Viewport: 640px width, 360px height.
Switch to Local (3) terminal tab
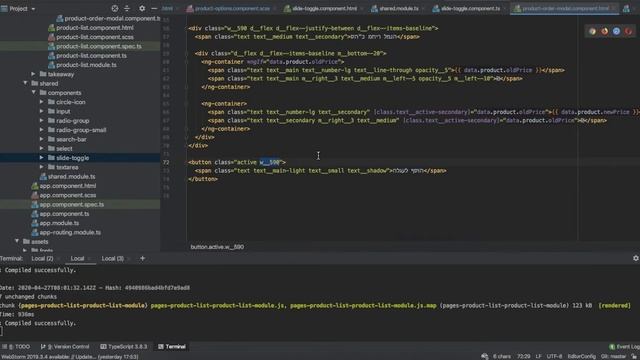pos(112,258)
